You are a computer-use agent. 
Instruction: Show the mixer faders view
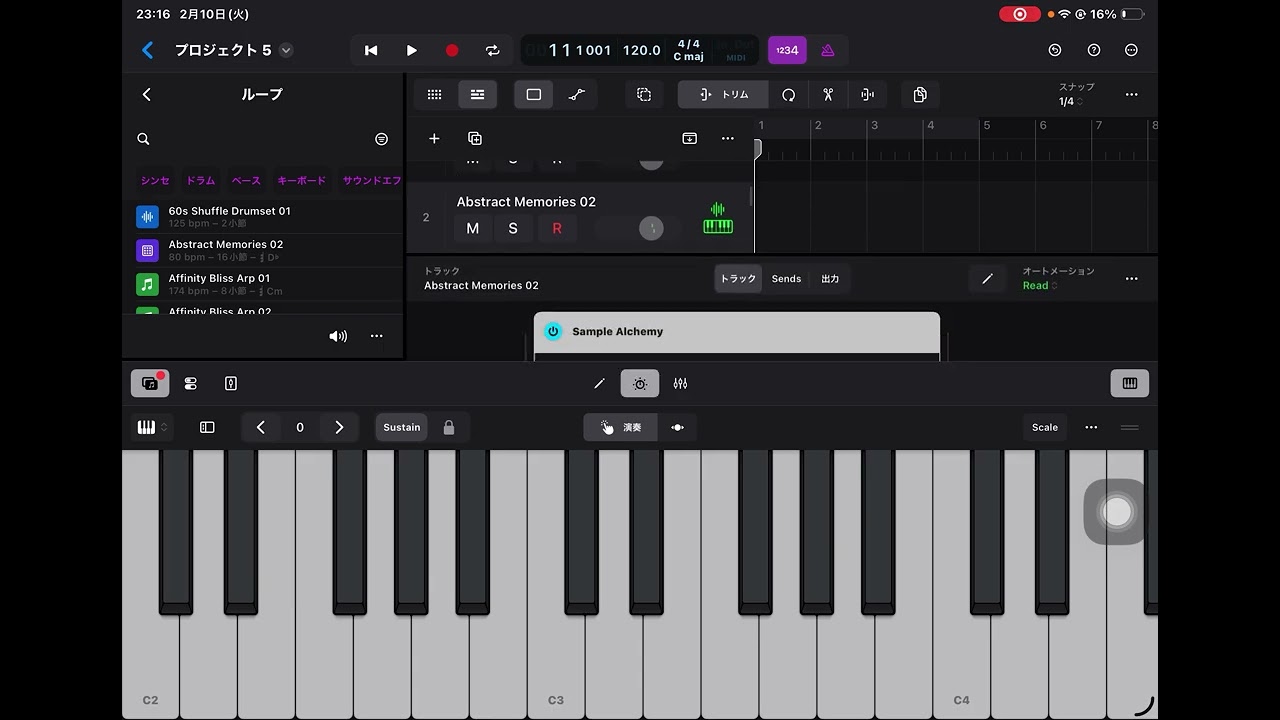[x=680, y=383]
